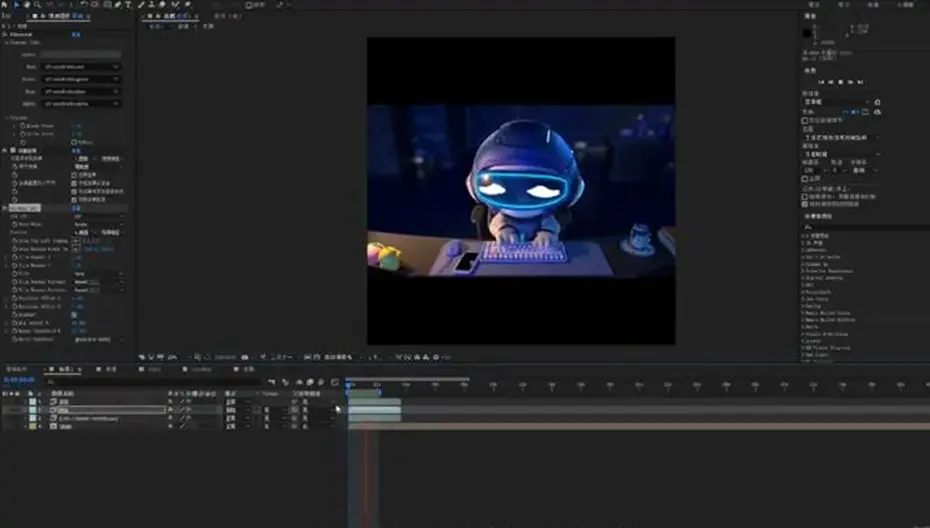Screen dimensions: 930x528
Task: Click the camera snapshot icon below the viewer
Action: click(x=244, y=357)
